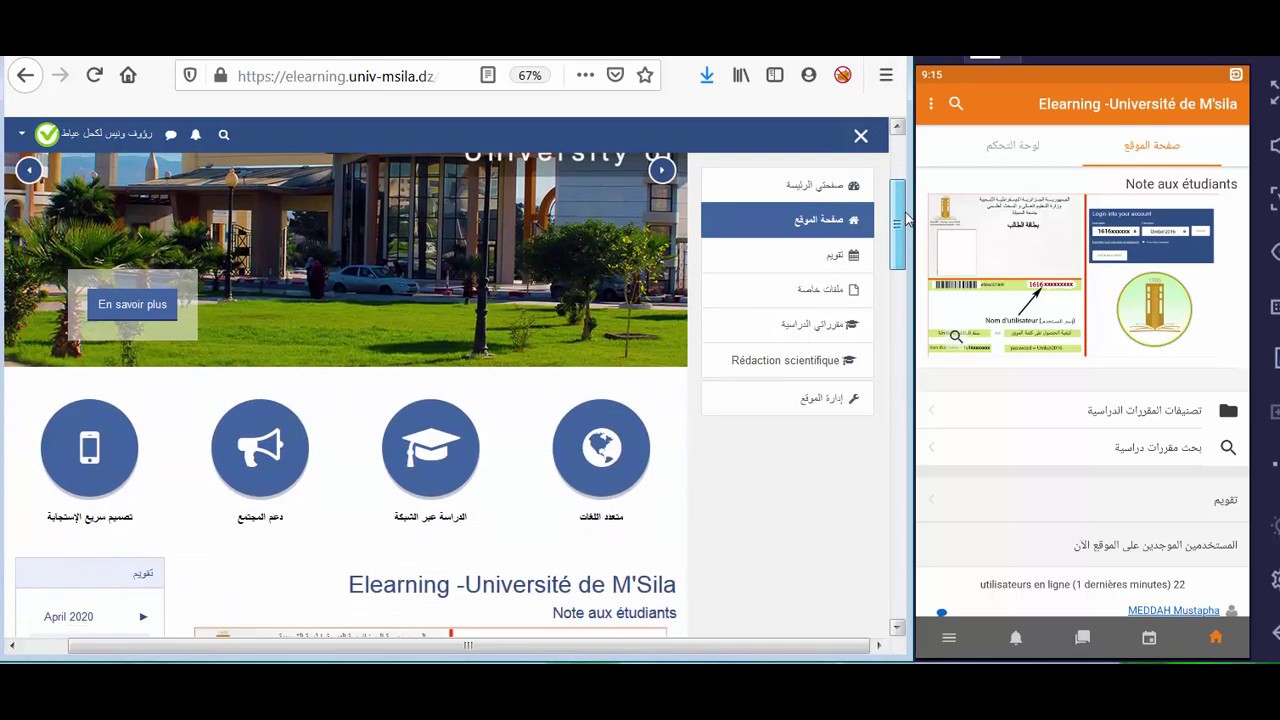Click the scrollbar up arrow in browser
1280x720 pixels.
(897, 126)
